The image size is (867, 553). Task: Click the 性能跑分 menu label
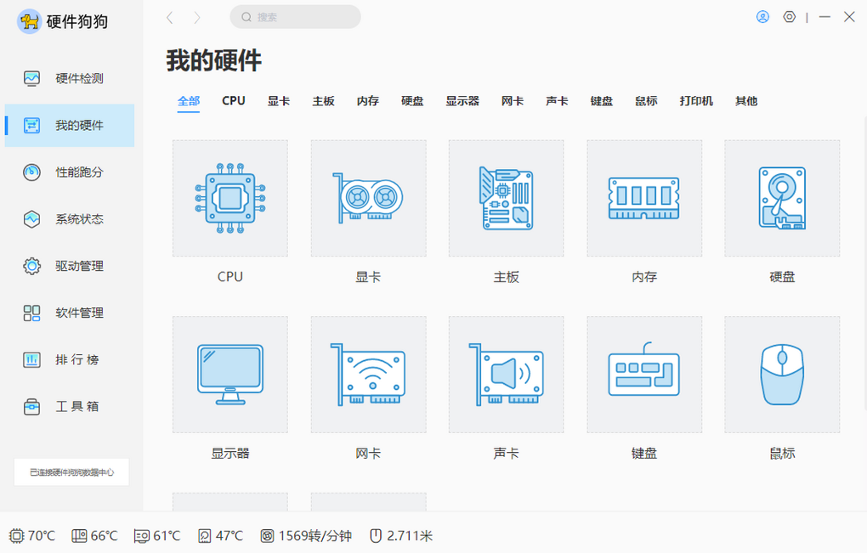pos(79,172)
